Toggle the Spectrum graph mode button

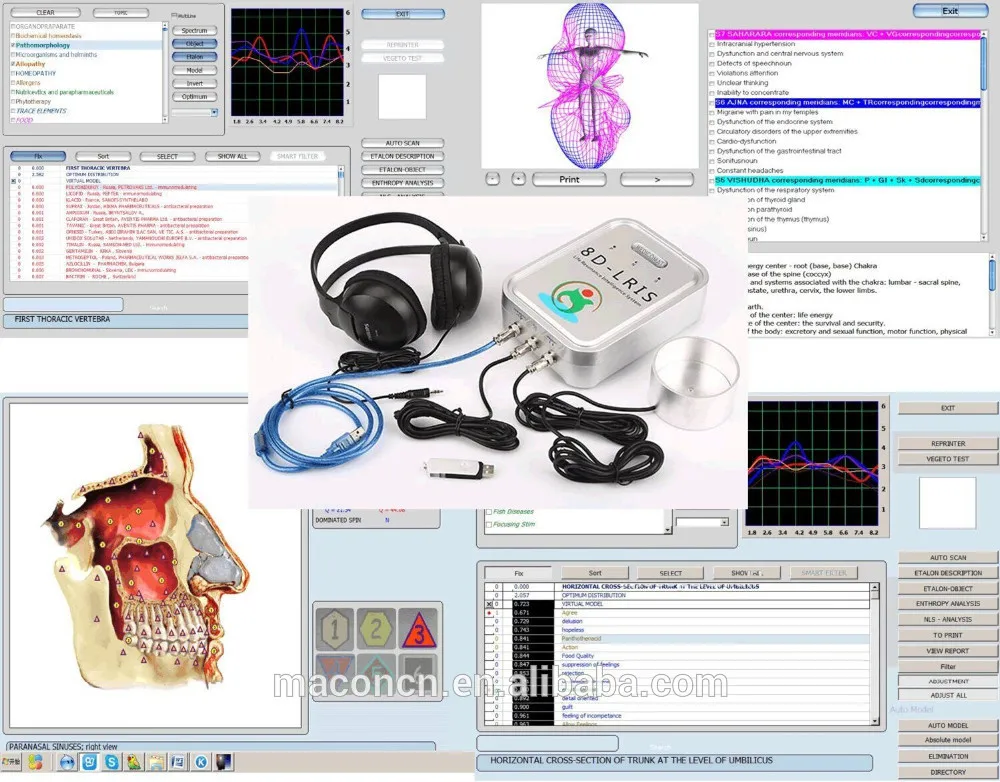[195, 31]
